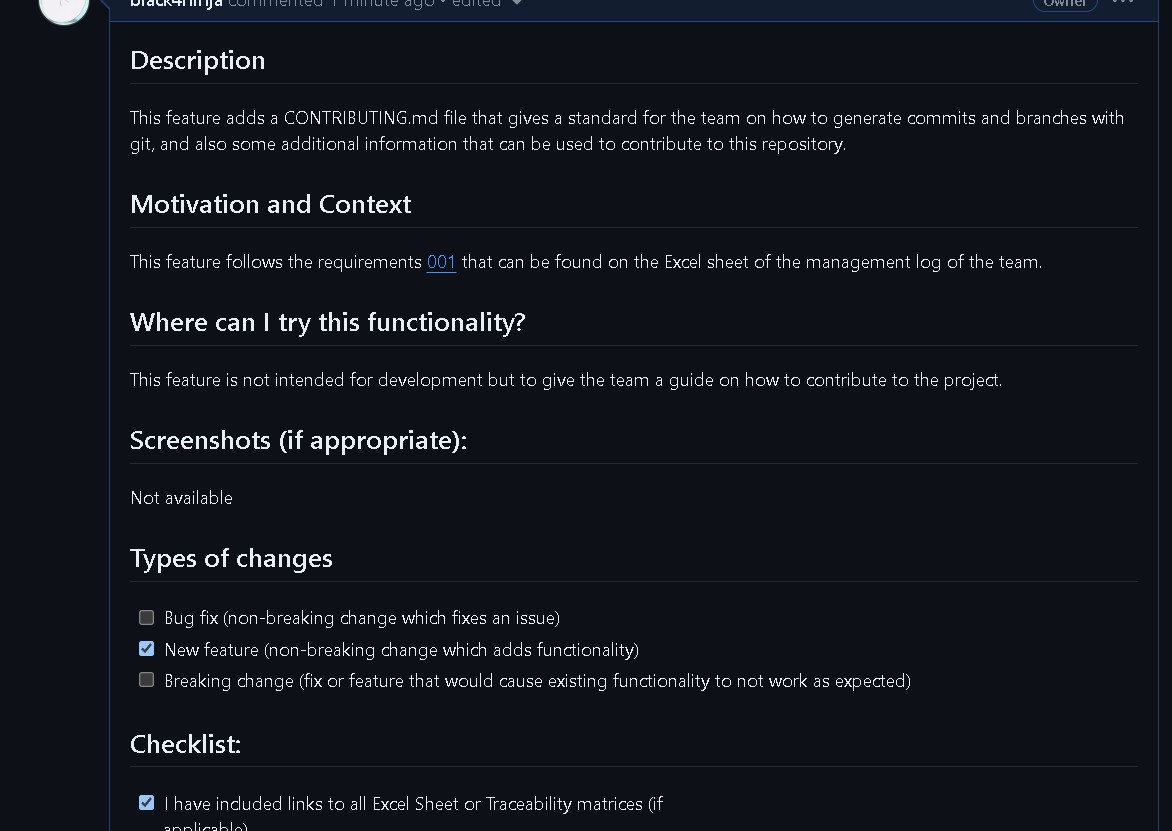1172x831 pixels.
Task: Click the comment timestamp link
Action: point(382,4)
